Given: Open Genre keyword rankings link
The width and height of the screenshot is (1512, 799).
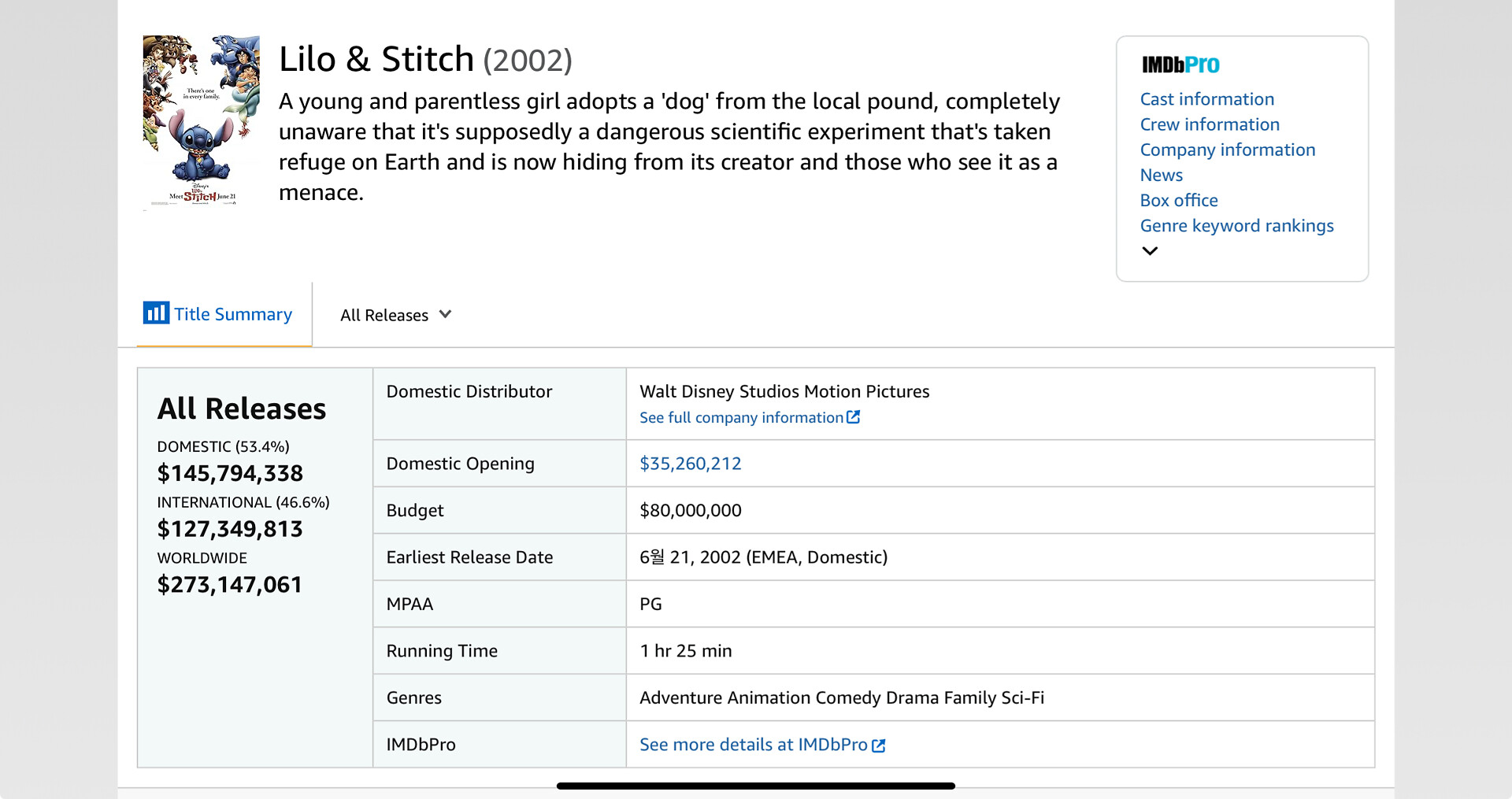Looking at the screenshot, I should click(x=1236, y=226).
